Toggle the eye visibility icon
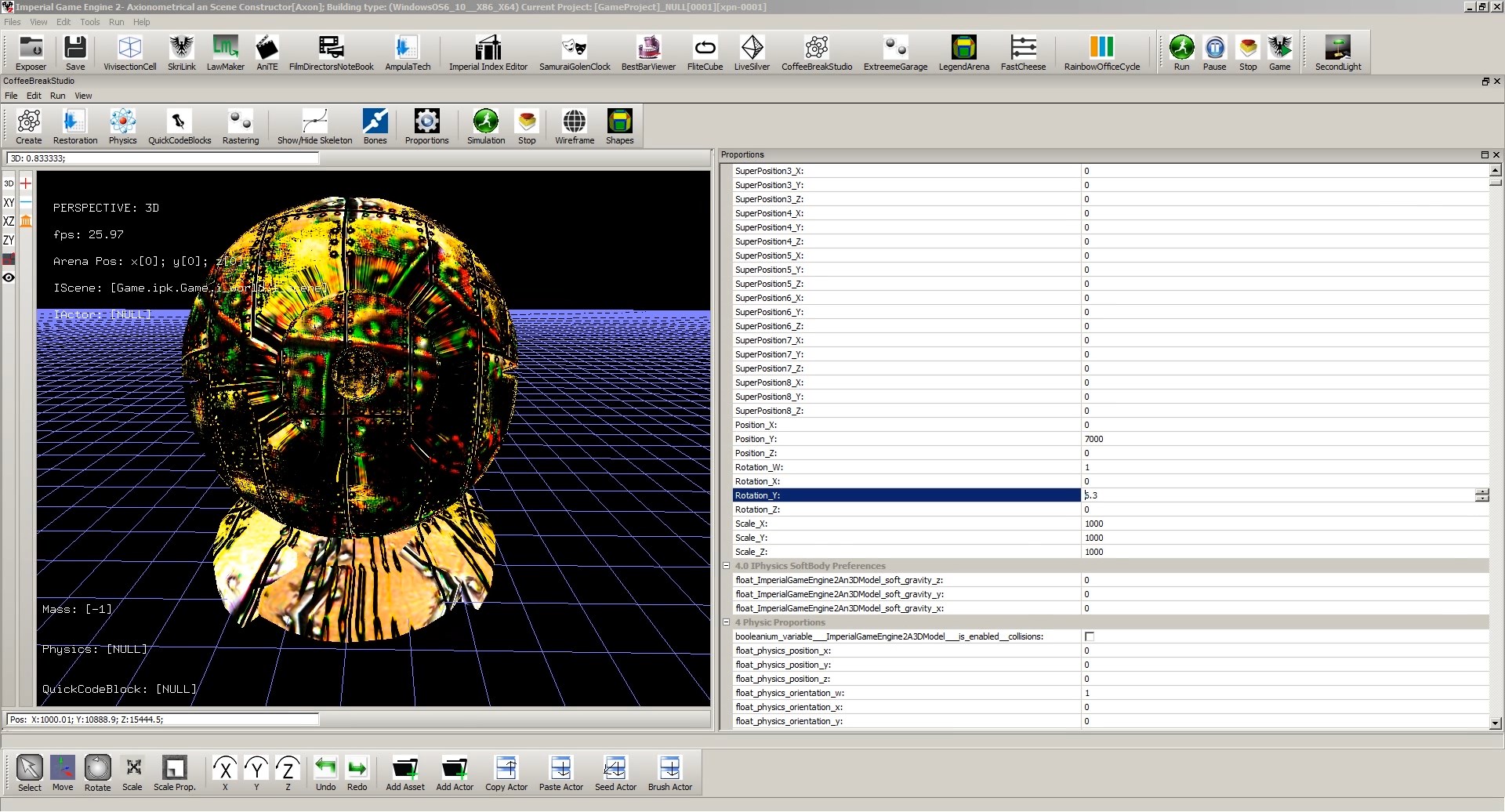 tap(9, 277)
